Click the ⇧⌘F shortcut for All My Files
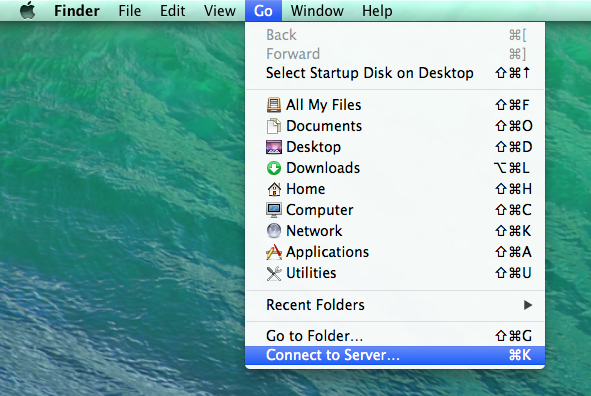The width and height of the screenshot is (591, 396). click(x=512, y=105)
